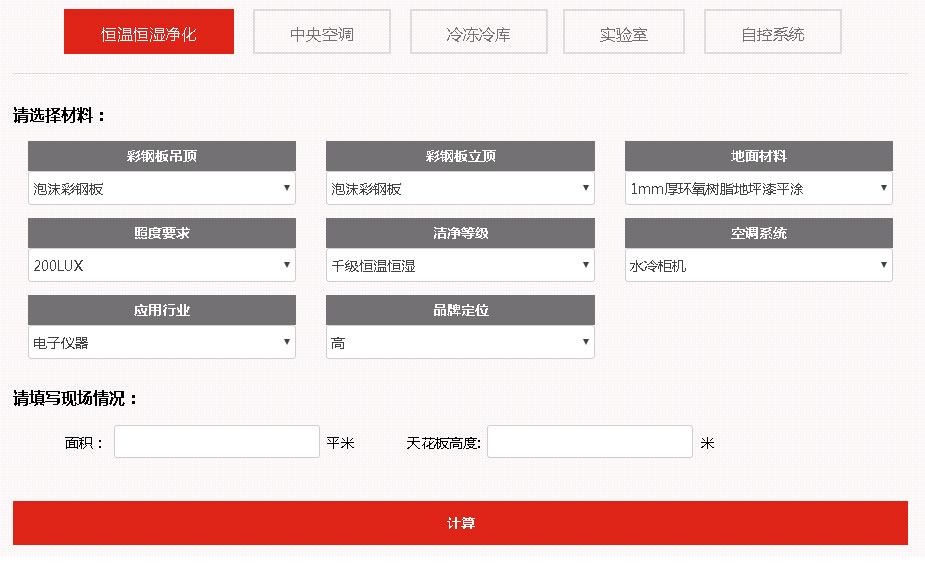Go to the 实验室 tab
The width and height of the screenshot is (925, 566).
coord(623,33)
